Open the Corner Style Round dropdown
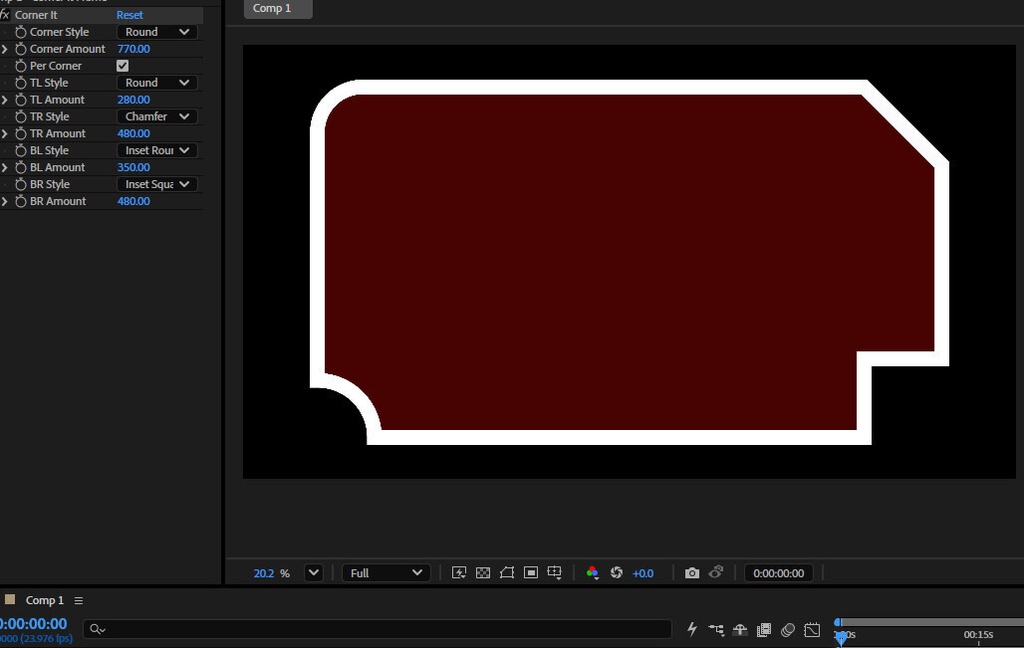Screen dimensions: 1024x648 pos(157,32)
